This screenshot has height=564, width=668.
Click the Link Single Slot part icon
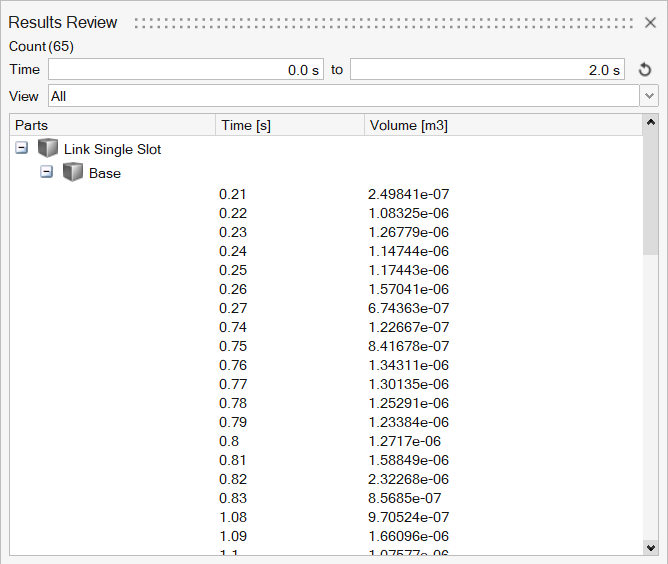(48, 149)
